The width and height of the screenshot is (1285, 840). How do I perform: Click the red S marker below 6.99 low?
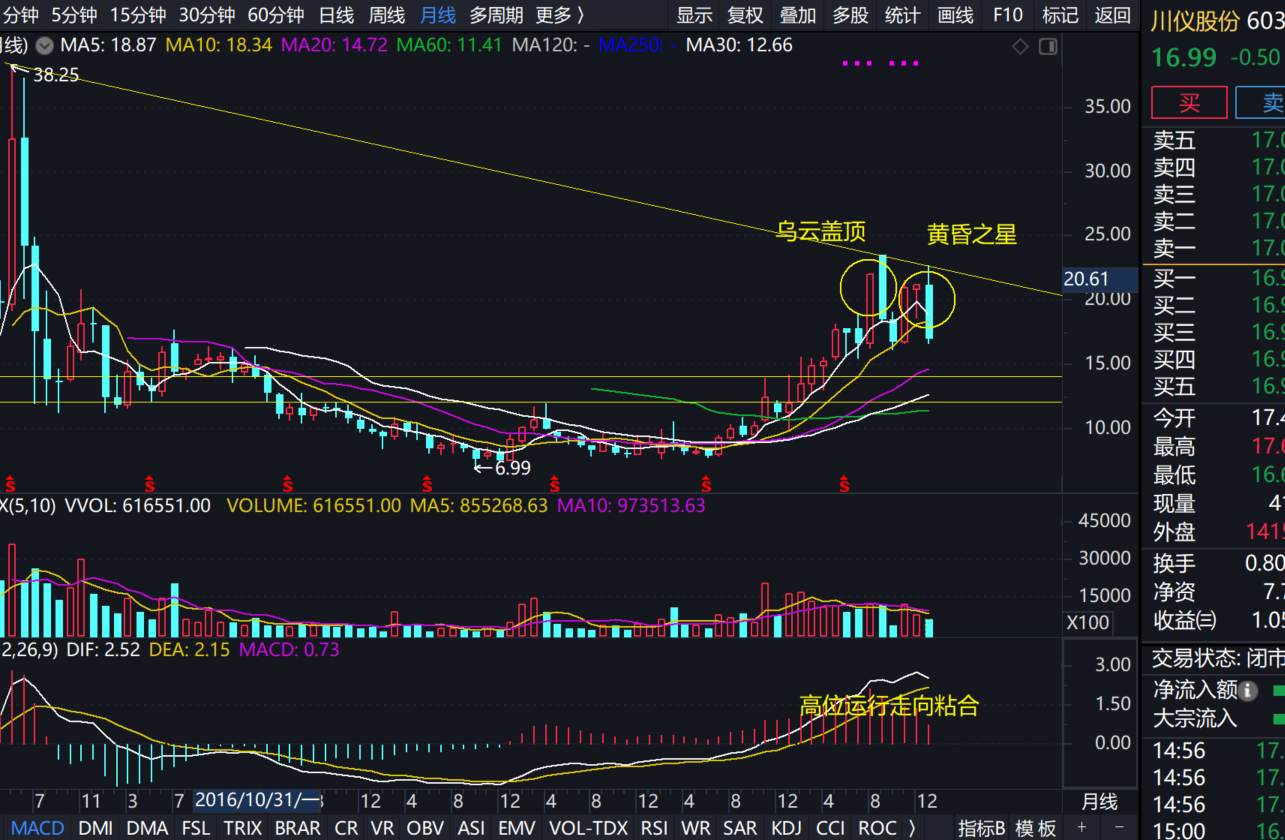pyautogui.click(x=426, y=484)
